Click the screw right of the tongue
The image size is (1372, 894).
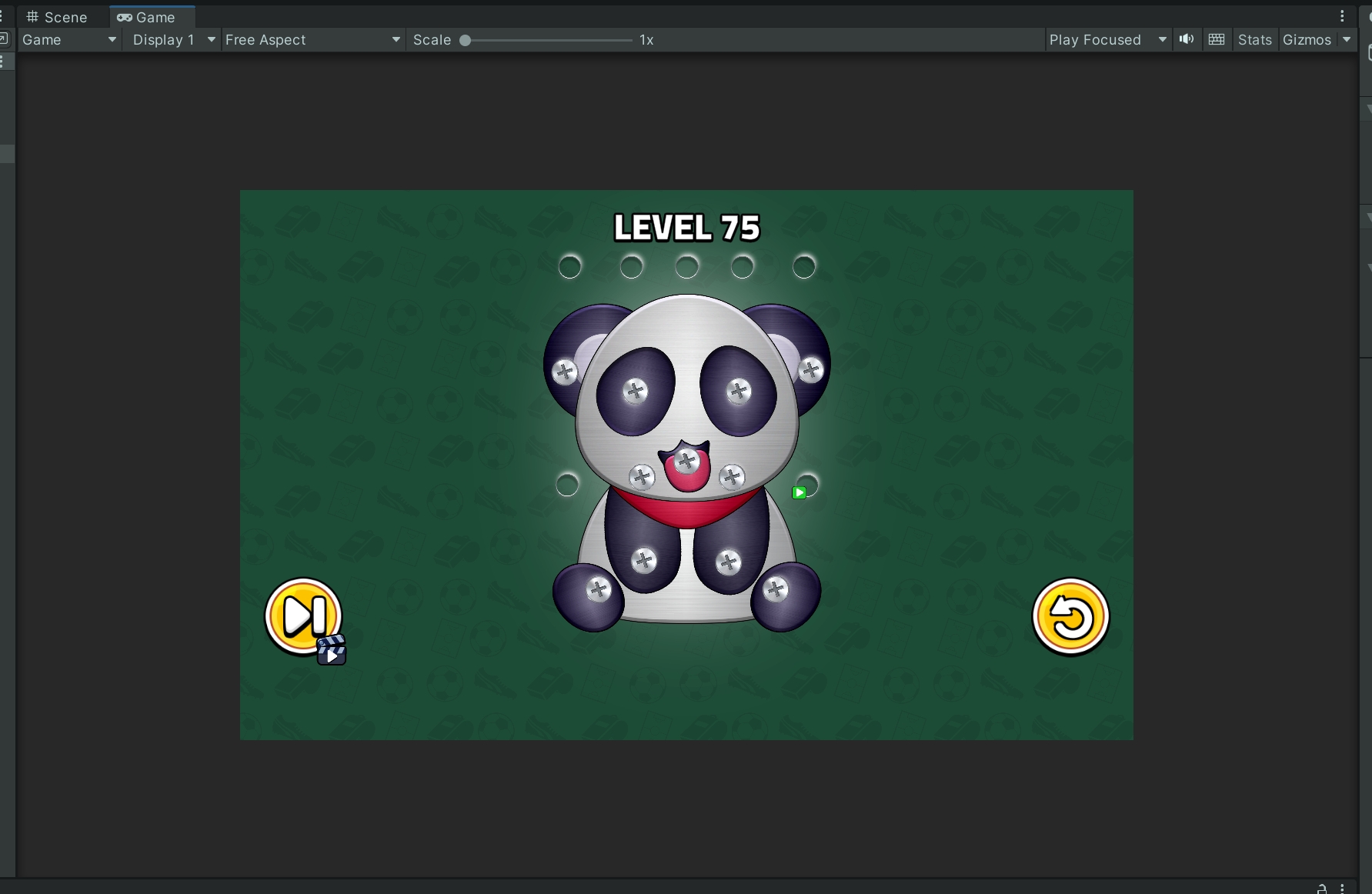pos(732,477)
